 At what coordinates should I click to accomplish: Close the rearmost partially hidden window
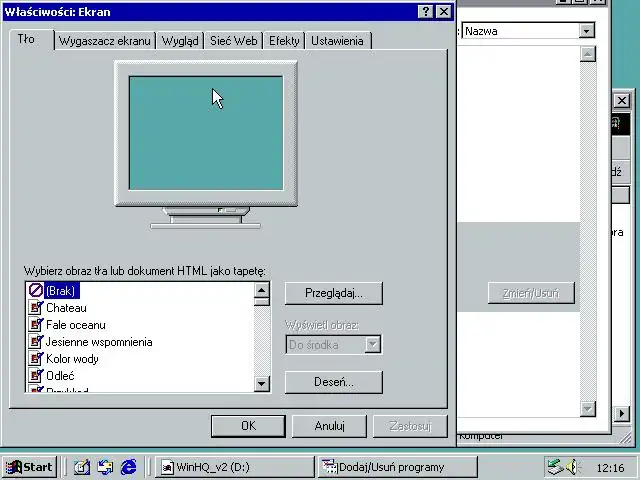coord(622,100)
